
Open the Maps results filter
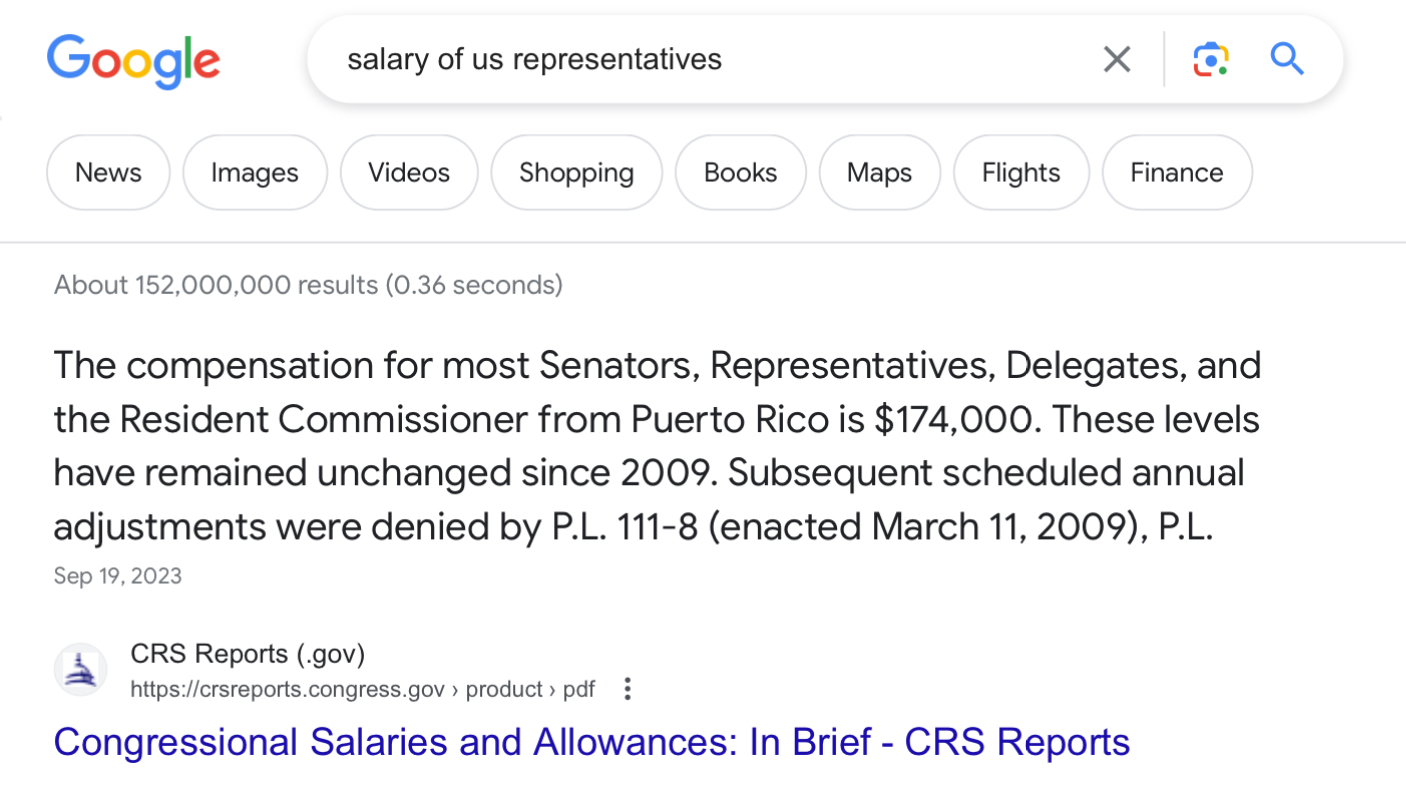879,173
